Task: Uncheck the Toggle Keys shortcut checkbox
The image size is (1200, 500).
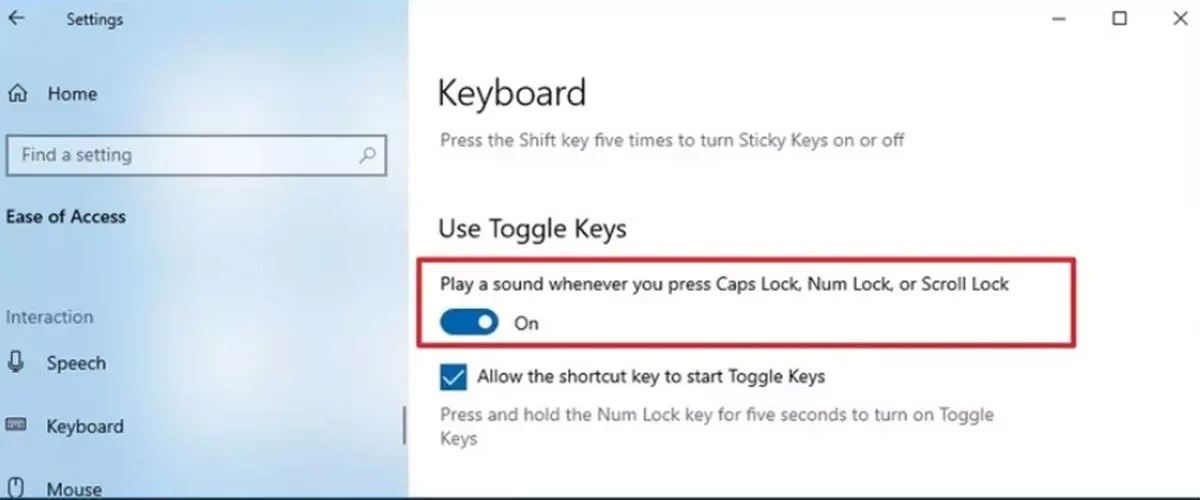Action: (x=453, y=377)
